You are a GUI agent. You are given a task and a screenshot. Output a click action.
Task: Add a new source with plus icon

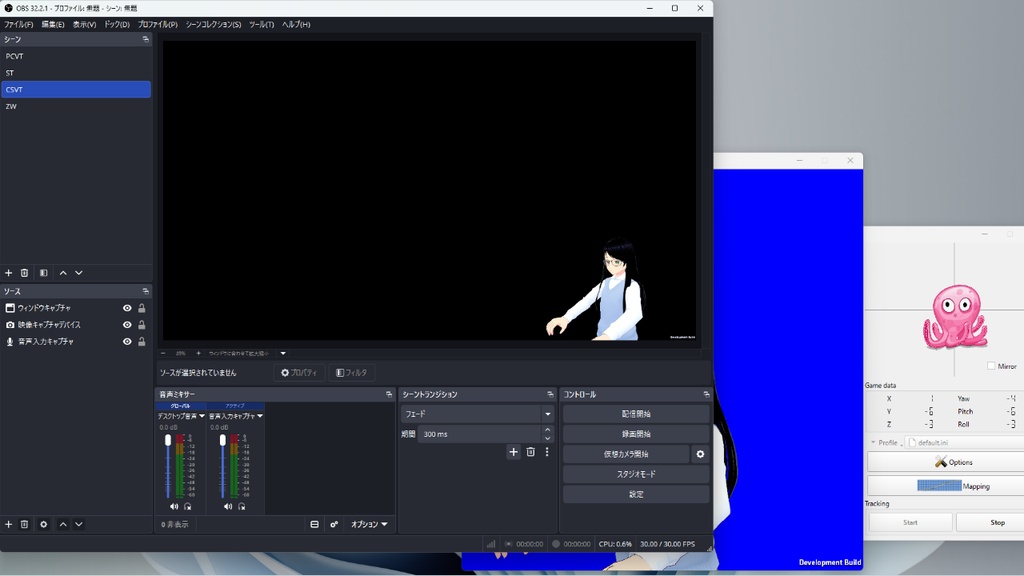pyautogui.click(x=8, y=524)
